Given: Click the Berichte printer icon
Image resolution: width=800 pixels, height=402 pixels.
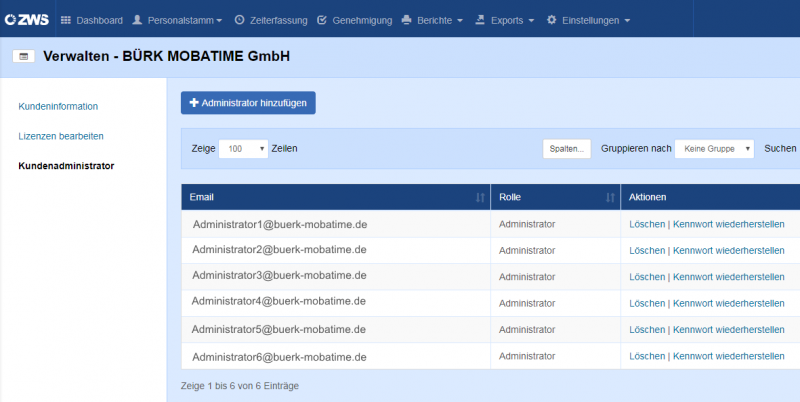Looking at the screenshot, I should pos(406,20).
